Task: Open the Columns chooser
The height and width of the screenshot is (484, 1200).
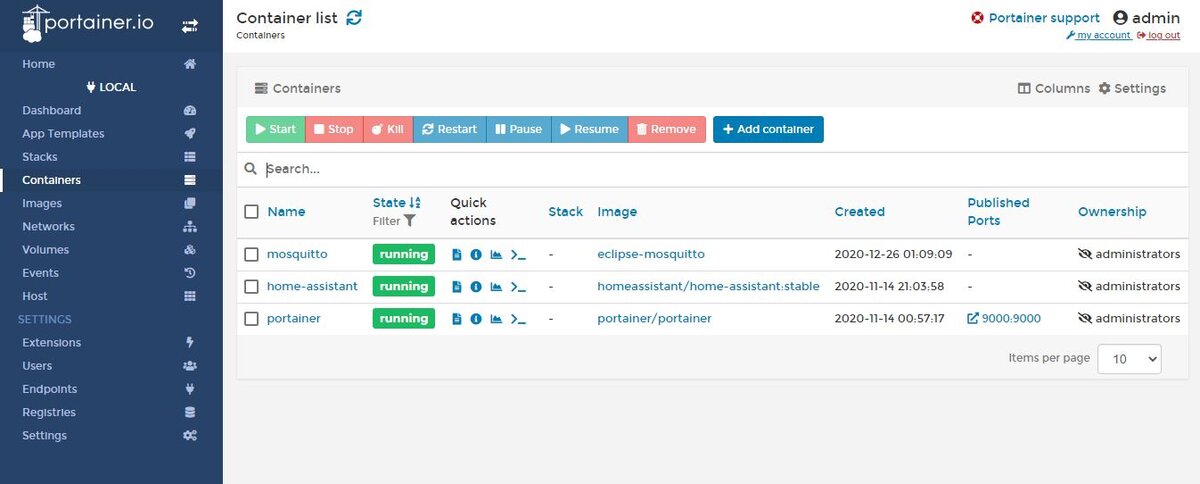Action: [x=1054, y=89]
